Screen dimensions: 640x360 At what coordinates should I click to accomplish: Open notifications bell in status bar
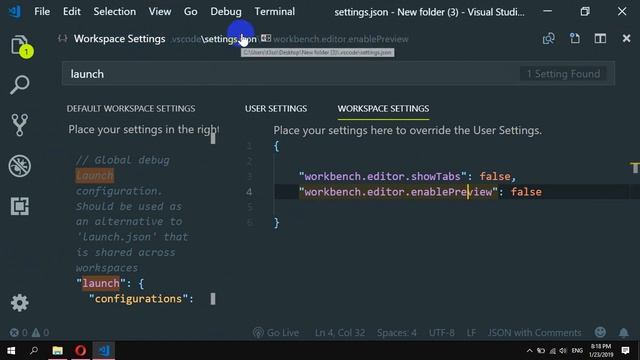point(623,333)
